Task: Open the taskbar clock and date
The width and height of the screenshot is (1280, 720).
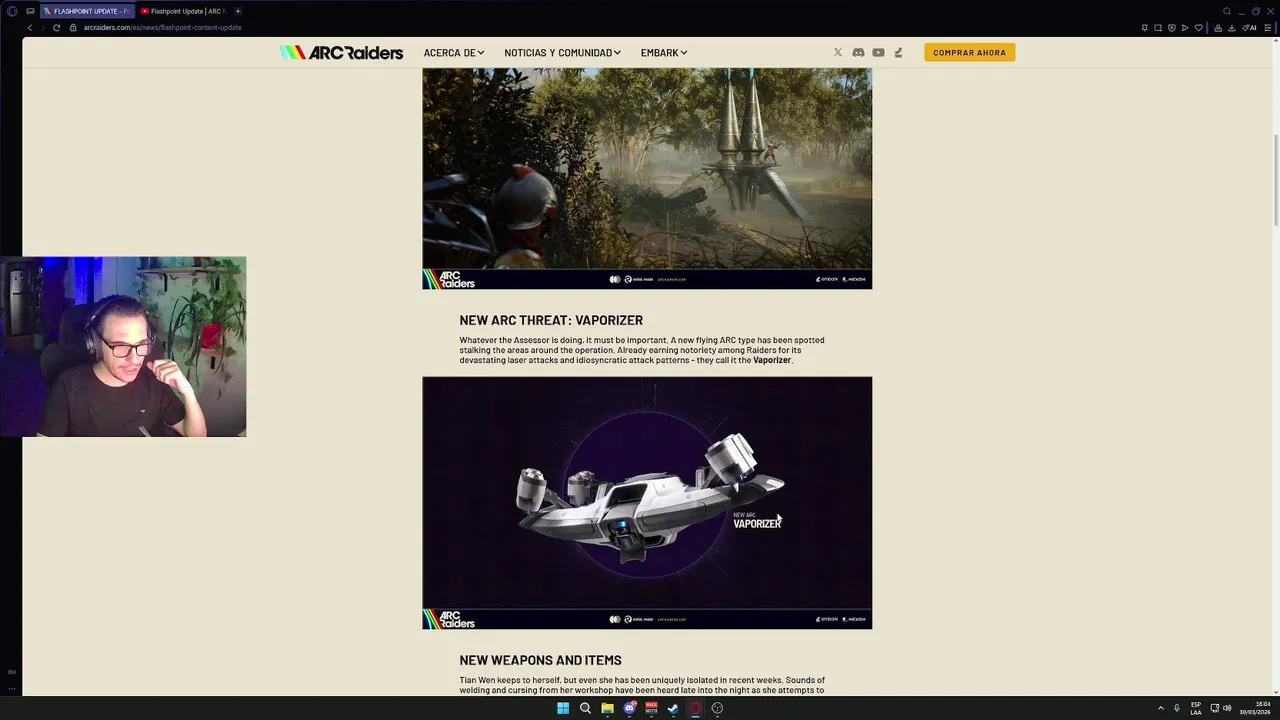Action: pos(1256,708)
